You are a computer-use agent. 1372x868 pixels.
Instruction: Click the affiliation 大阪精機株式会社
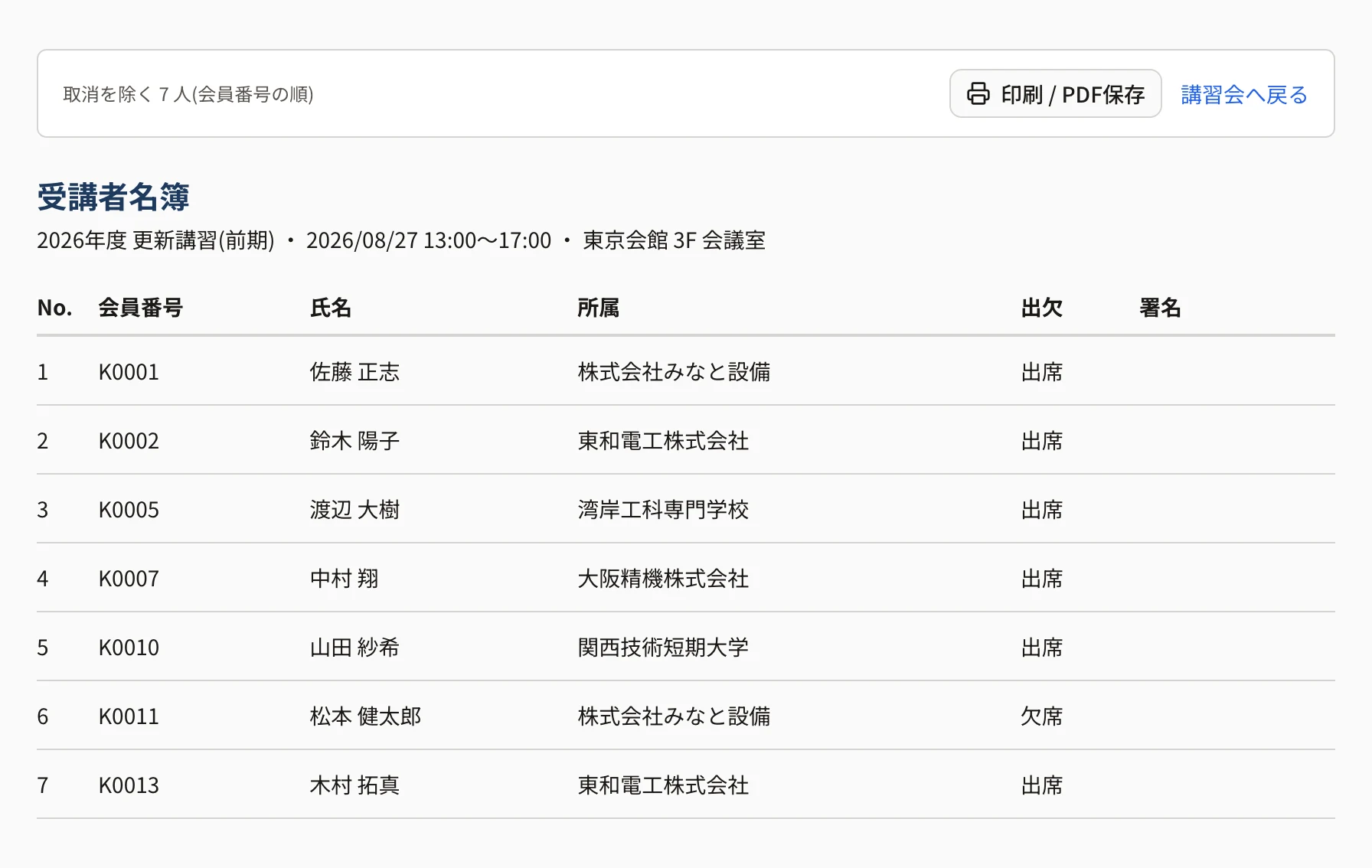point(663,579)
